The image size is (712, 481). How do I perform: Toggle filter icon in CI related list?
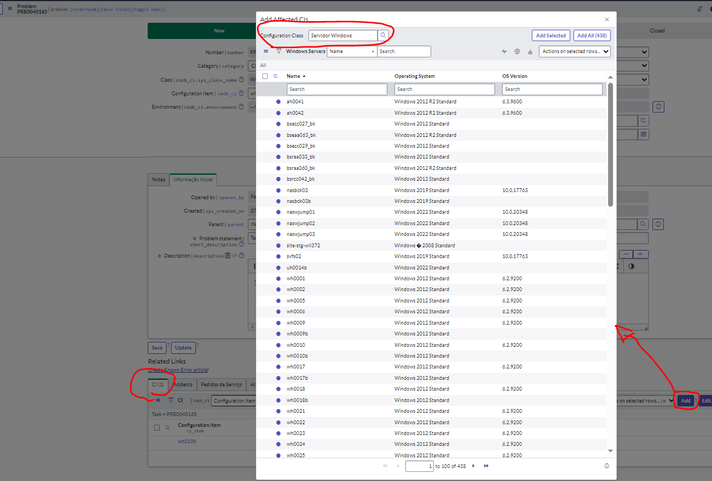coord(170,401)
